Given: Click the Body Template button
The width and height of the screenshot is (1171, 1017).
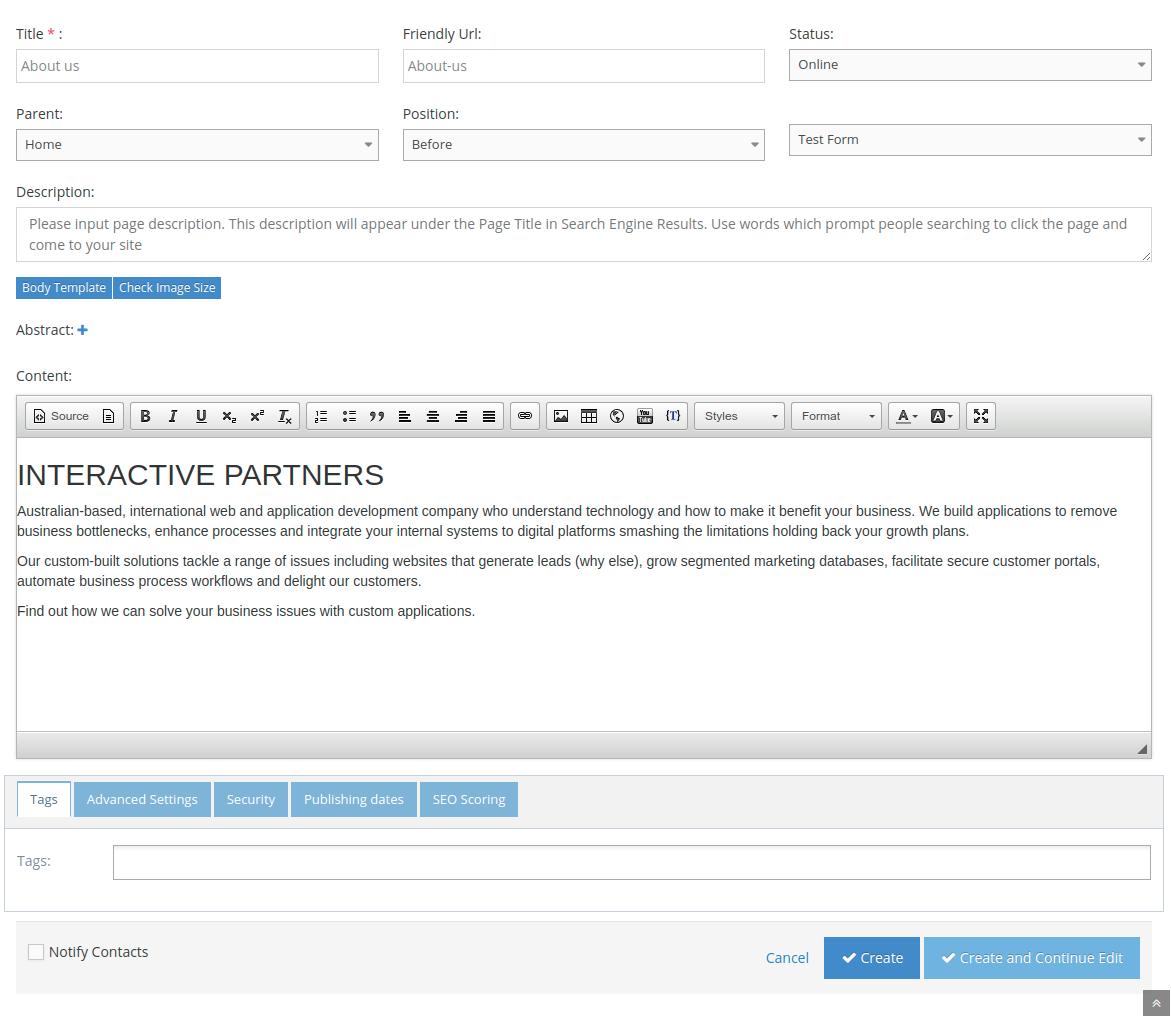Looking at the screenshot, I should point(63,287).
